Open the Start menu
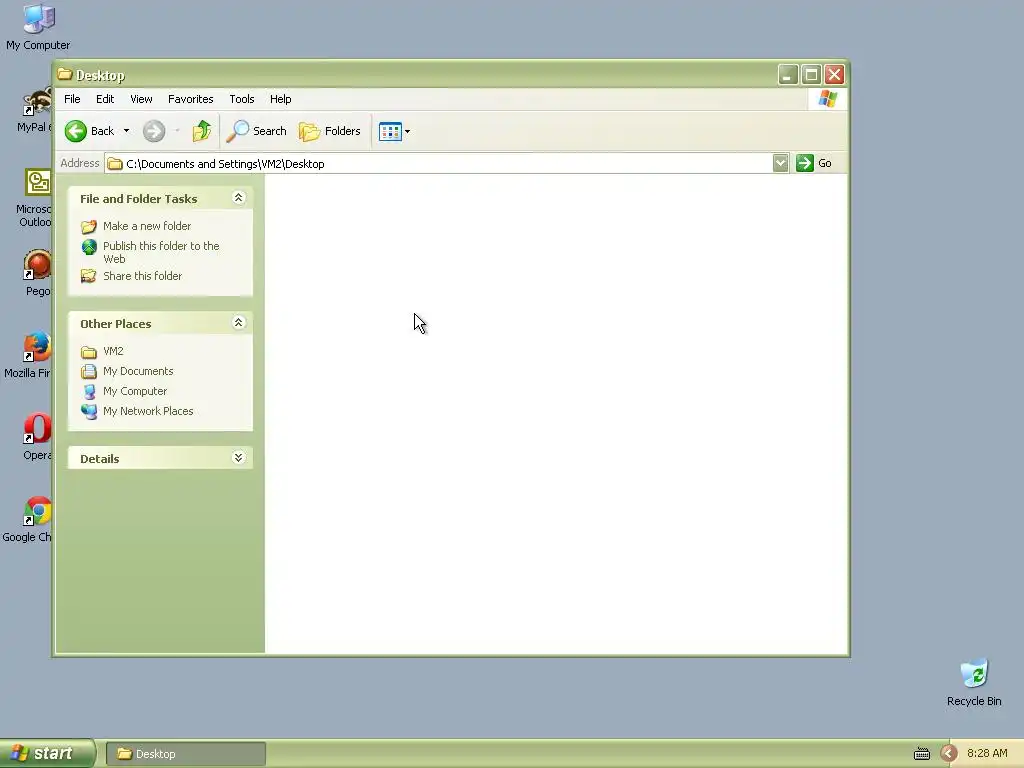Image resolution: width=1024 pixels, height=768 pixels. (47, 754)
